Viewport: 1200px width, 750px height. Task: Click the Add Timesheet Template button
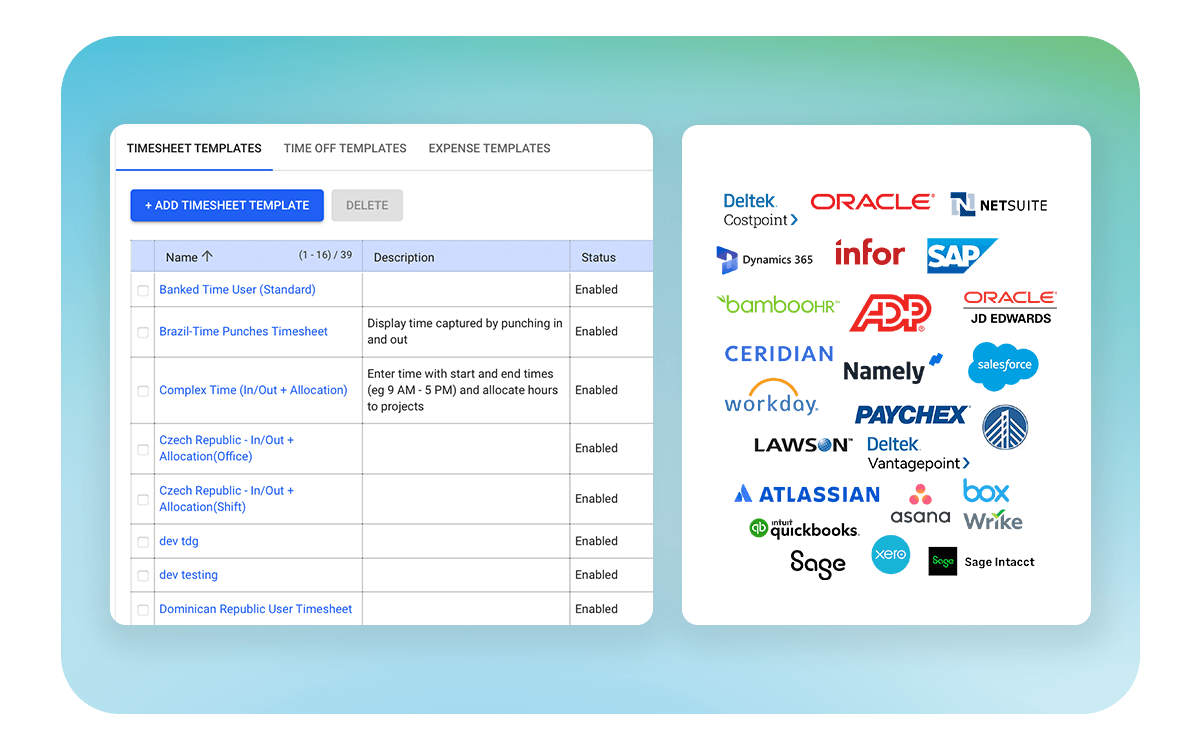pyautogui.click(x=227, y=205)
